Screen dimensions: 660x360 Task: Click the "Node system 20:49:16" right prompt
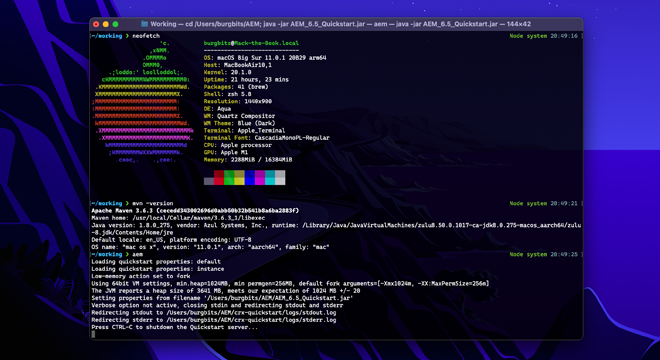(x=543, y=36)
